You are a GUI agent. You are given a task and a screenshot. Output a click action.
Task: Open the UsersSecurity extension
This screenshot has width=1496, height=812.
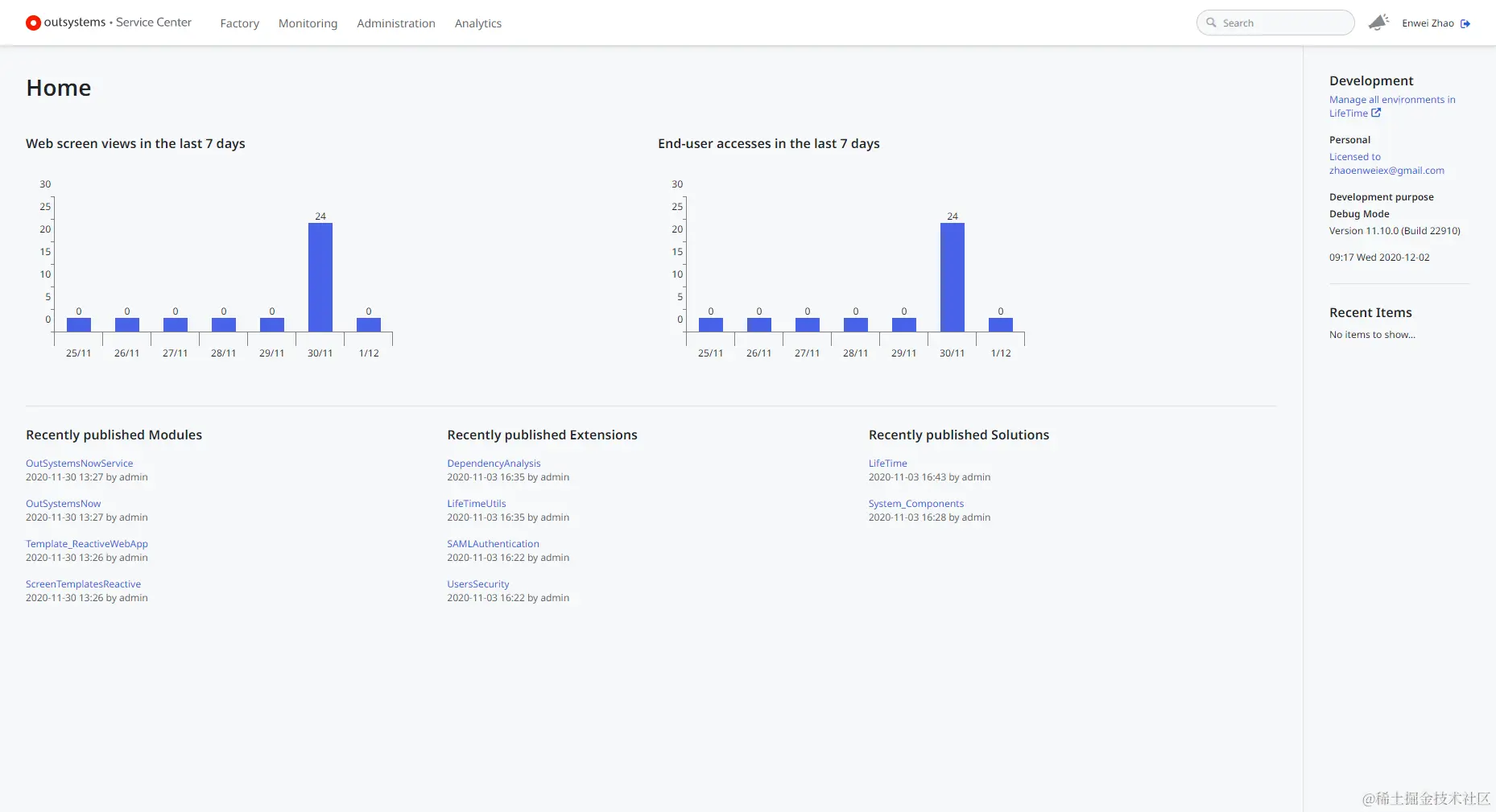[x=478, y=584]
